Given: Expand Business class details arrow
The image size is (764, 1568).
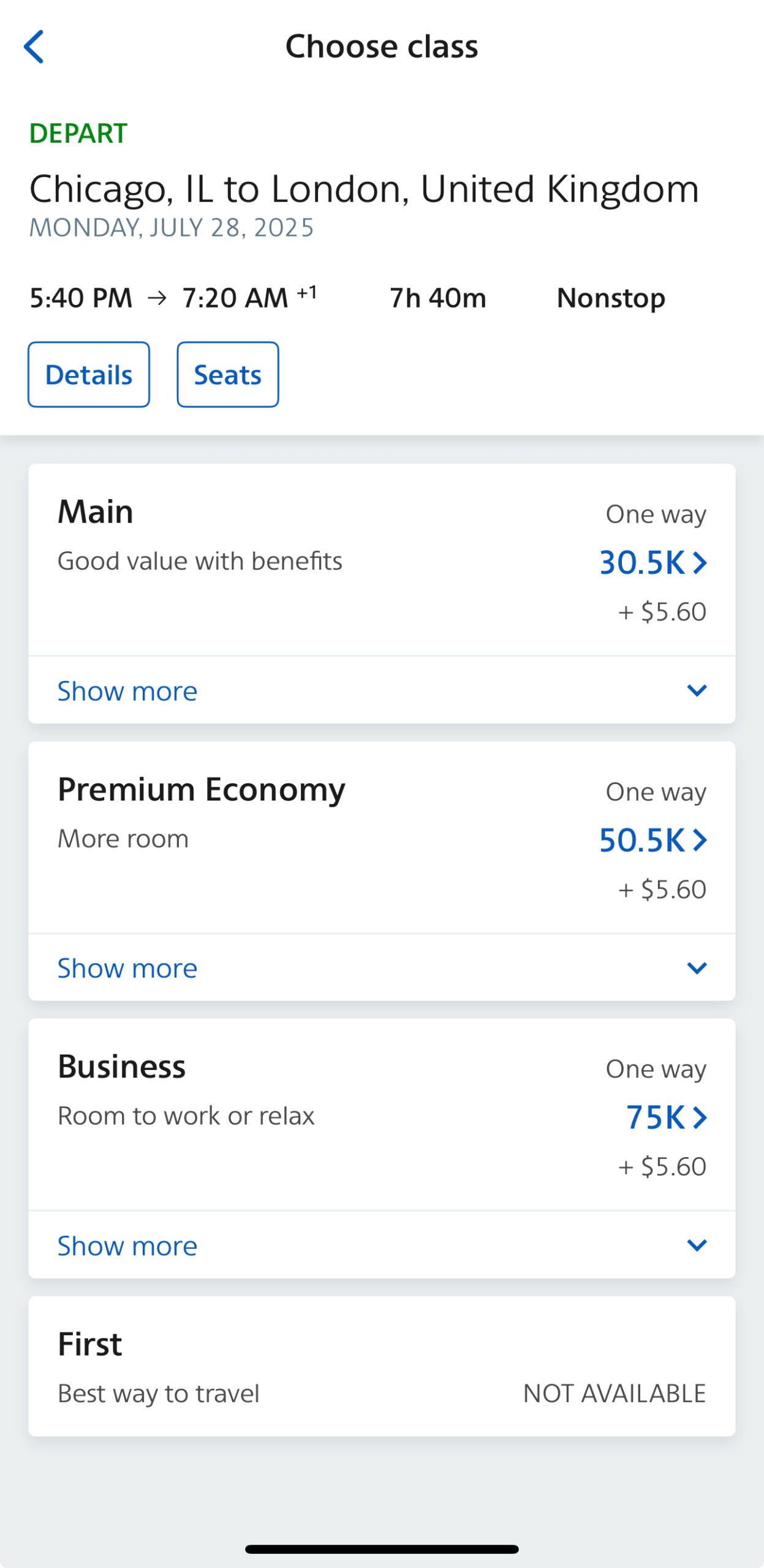Looking at the screenshot, I should coord(697,1245).
